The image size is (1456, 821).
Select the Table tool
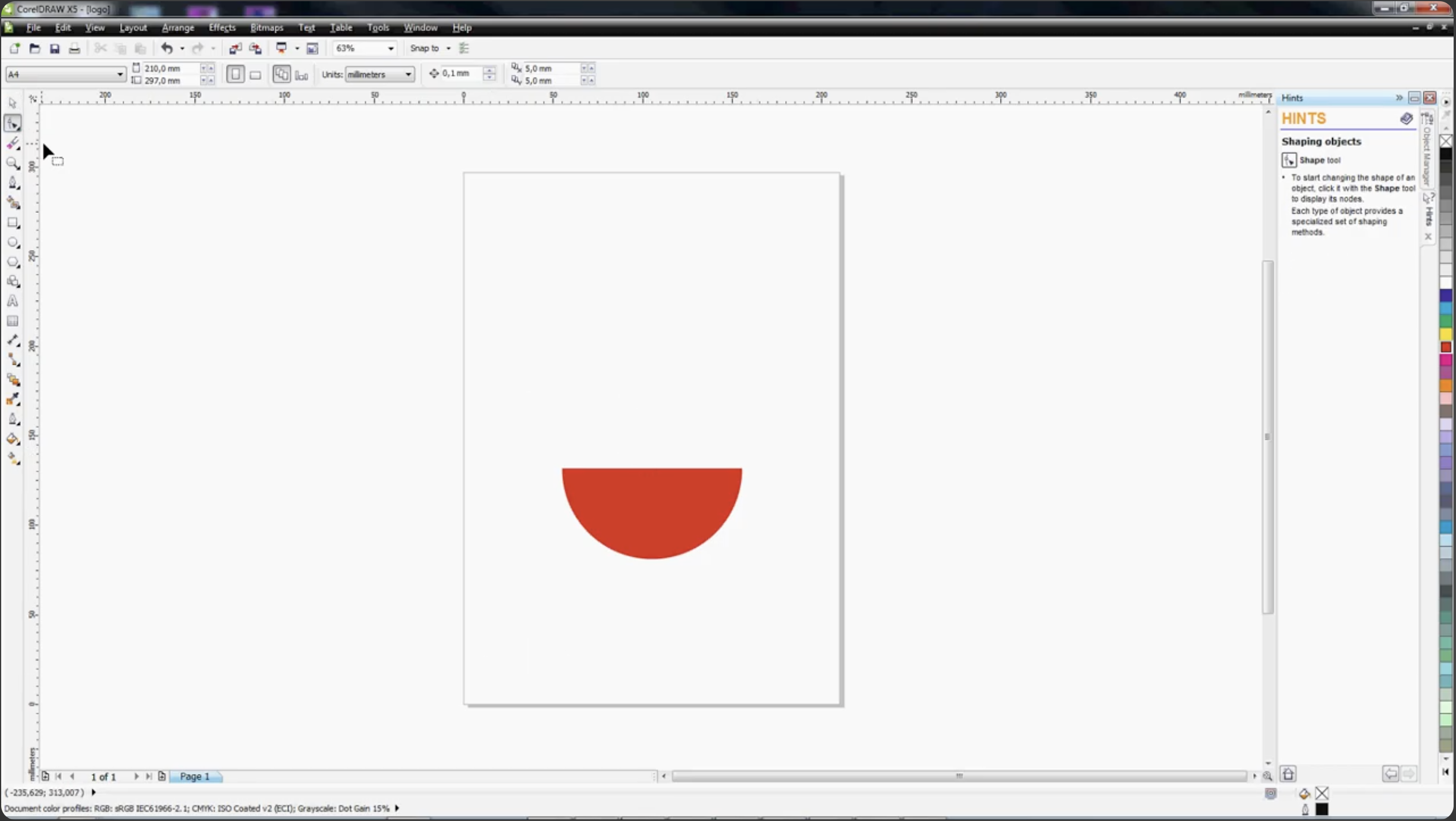[x=11, y=321]
